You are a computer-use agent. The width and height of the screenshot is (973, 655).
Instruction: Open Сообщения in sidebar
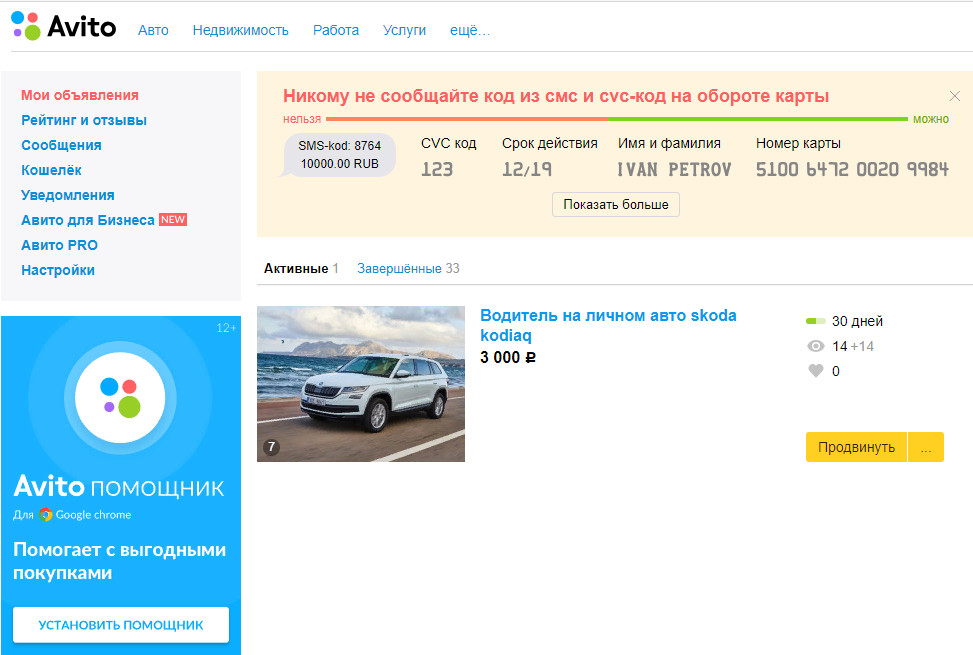[x=61, y=145]
